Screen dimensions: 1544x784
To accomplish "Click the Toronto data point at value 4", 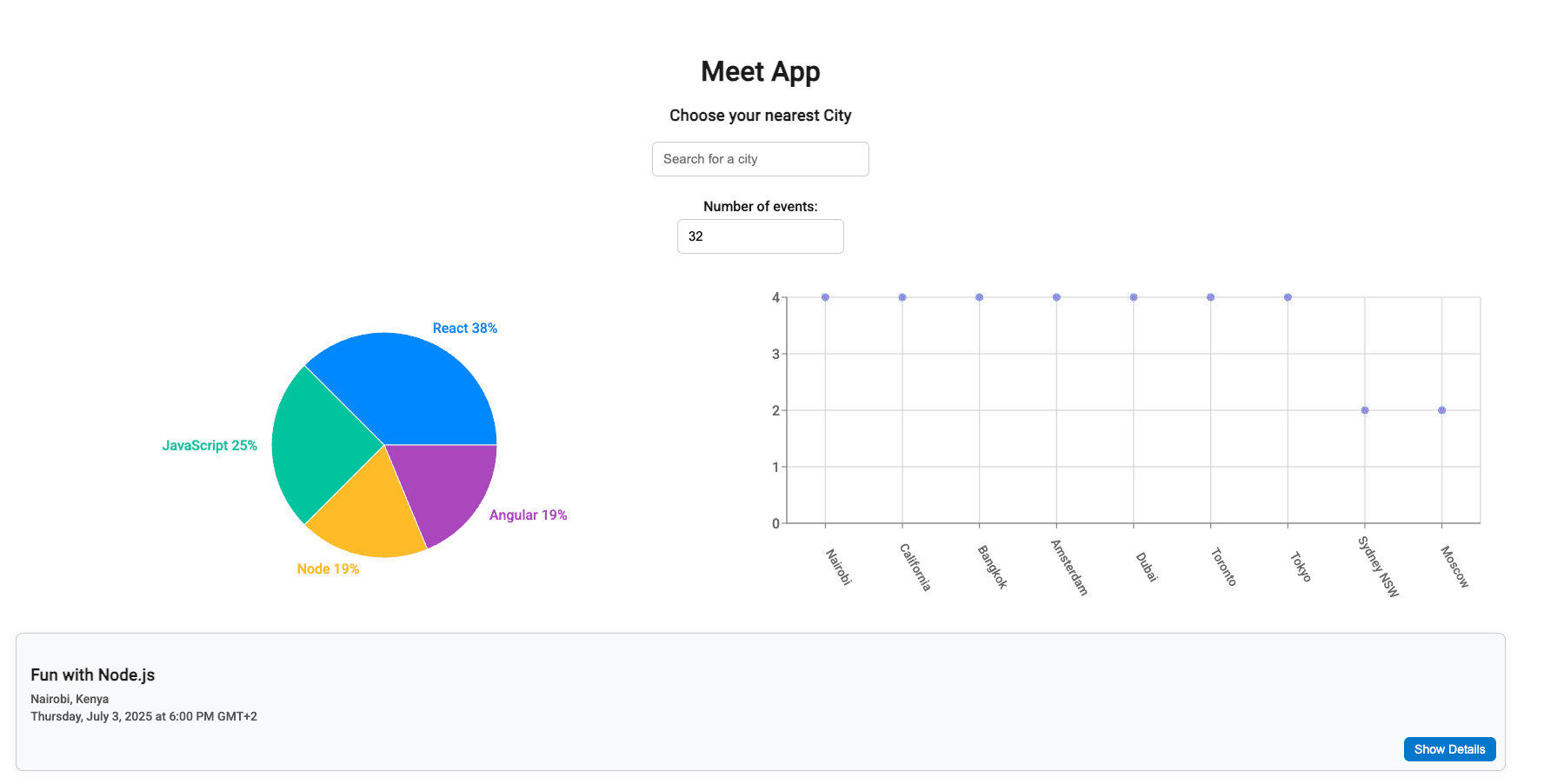I will click(x=1210, y=296).
